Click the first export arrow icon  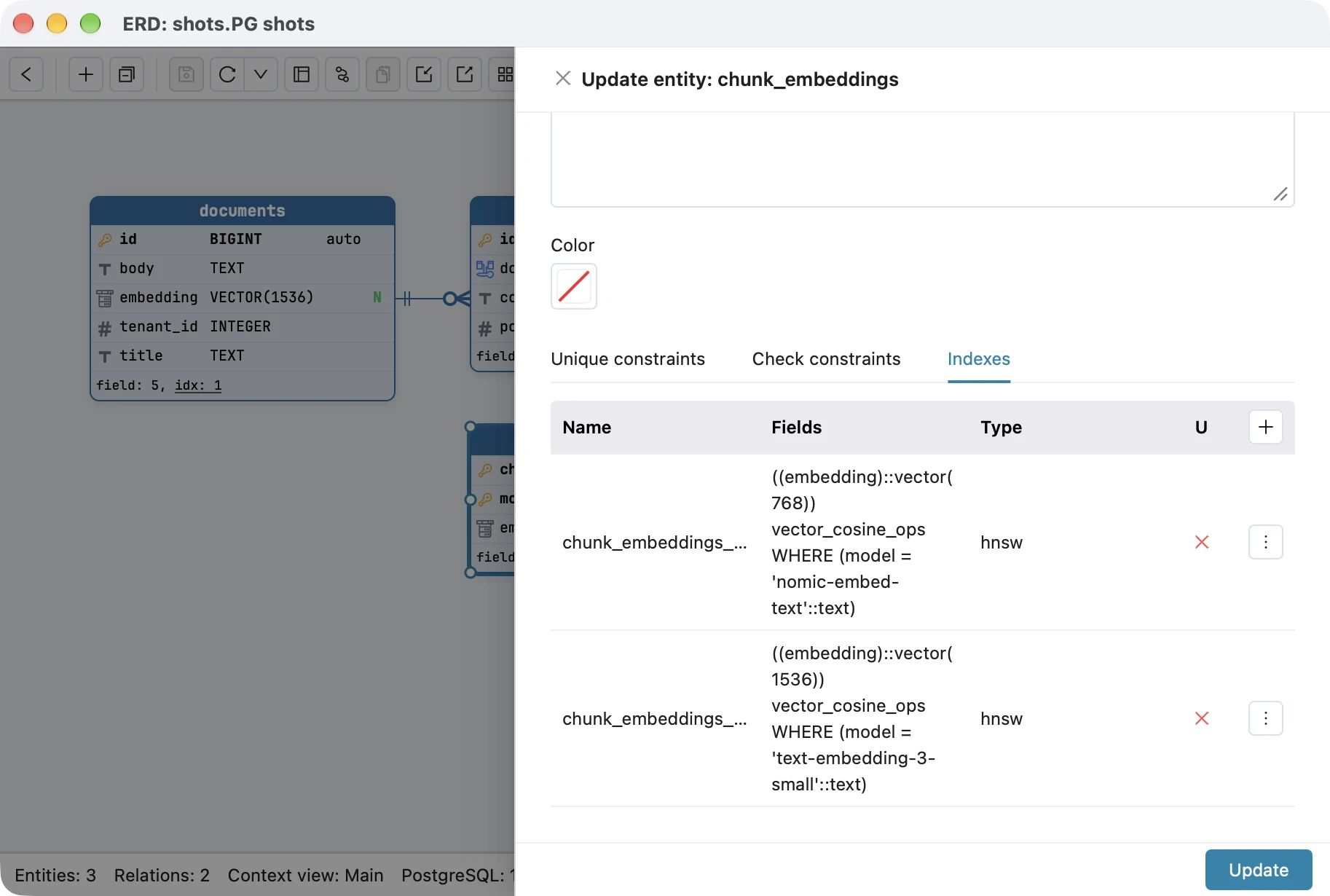(x=424, y=74)
